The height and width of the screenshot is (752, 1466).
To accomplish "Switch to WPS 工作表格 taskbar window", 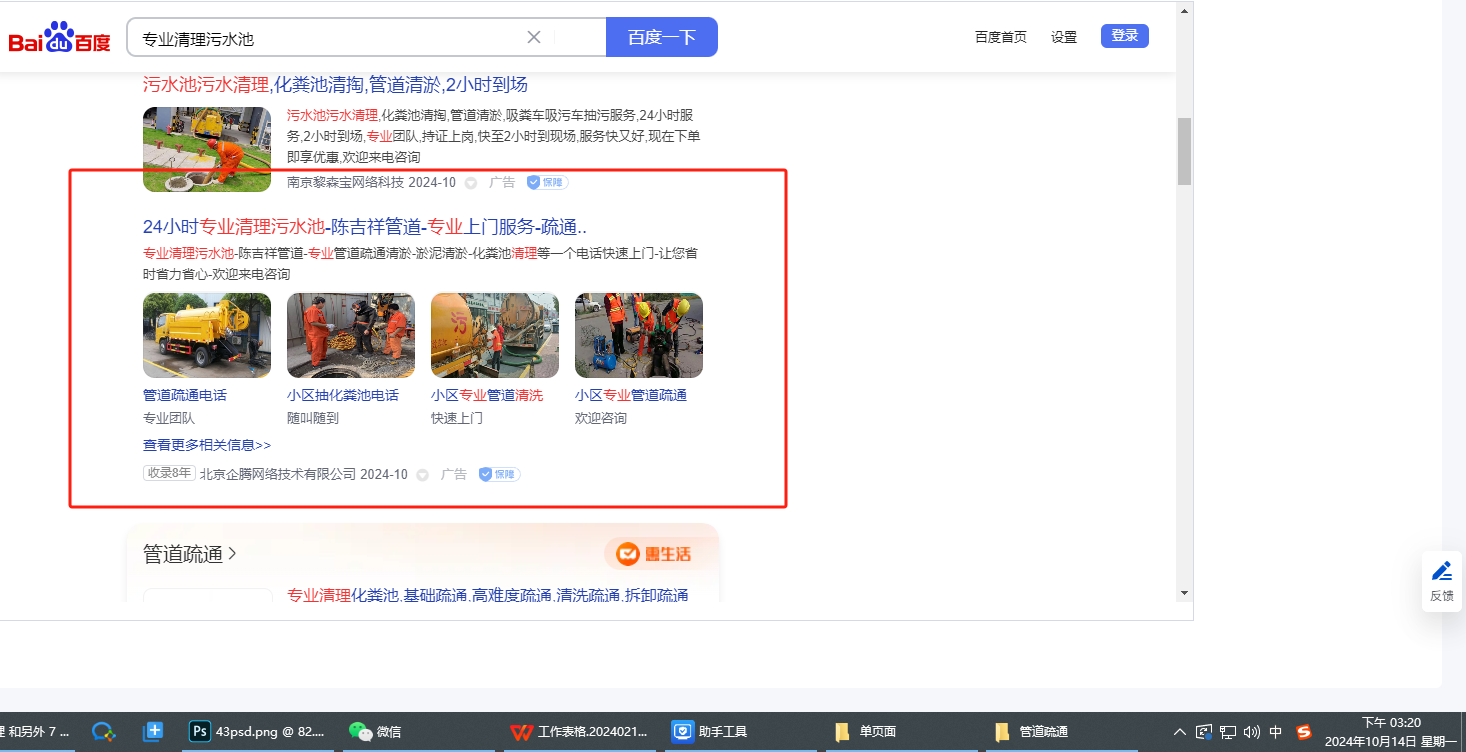I will click(x=580, y=731).
